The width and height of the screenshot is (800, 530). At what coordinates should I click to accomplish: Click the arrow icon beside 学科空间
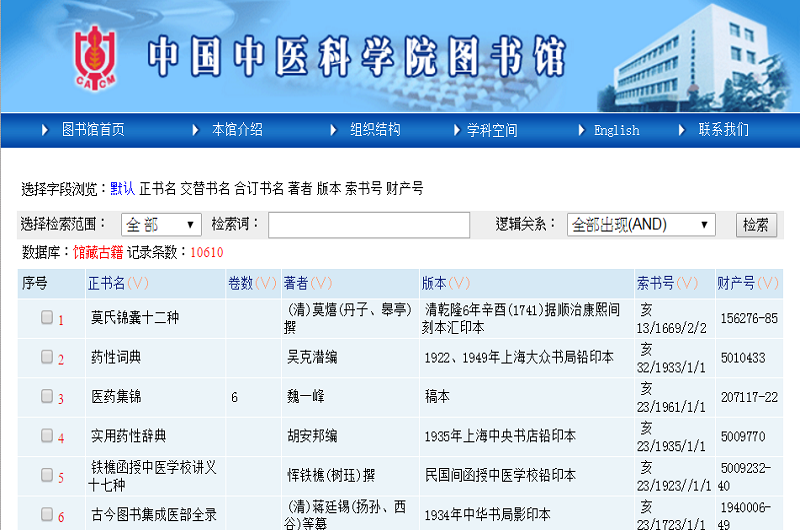pyautogui.click(x=457, y=130)
